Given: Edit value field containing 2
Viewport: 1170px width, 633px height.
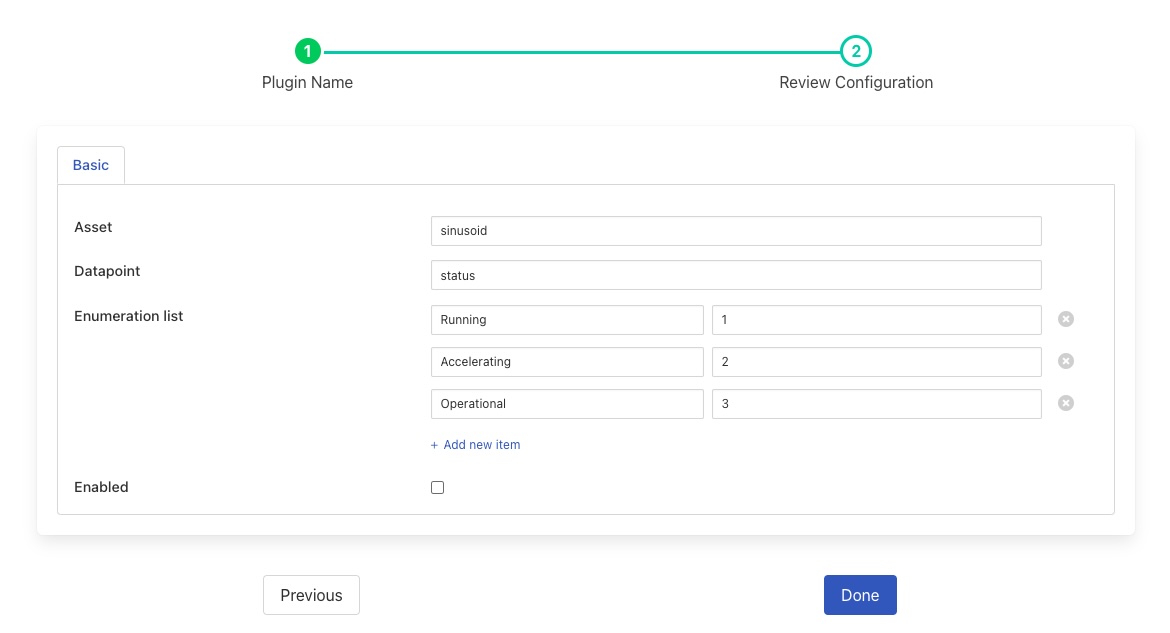Looking at the screenshot, I should 876,362.
